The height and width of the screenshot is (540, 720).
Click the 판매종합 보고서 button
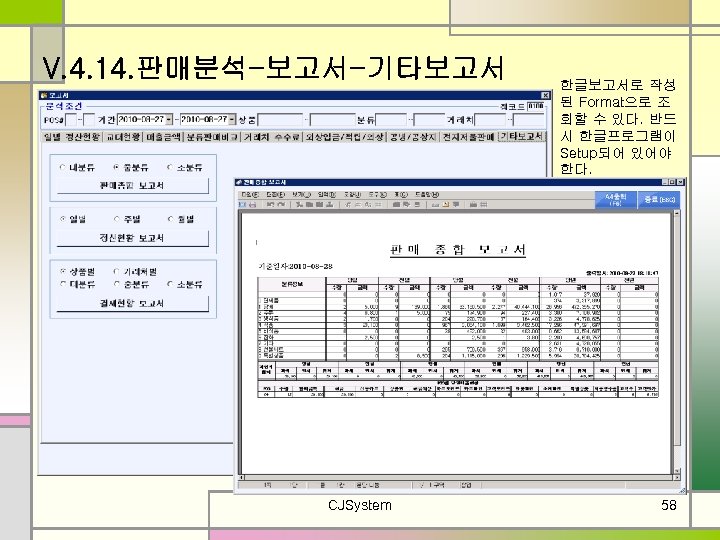(x=133, y=186)
